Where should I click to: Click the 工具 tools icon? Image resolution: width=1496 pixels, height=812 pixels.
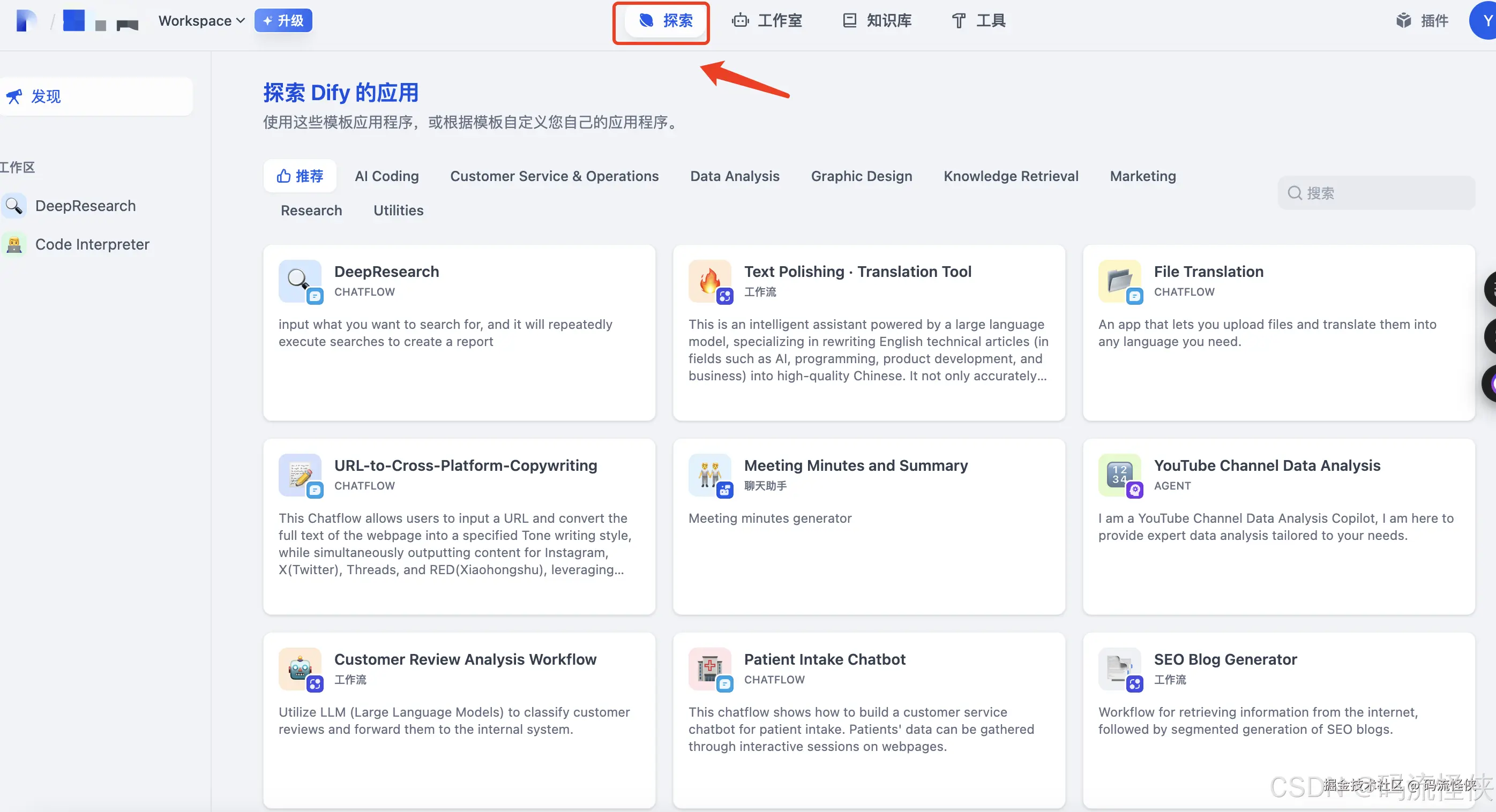958,20
